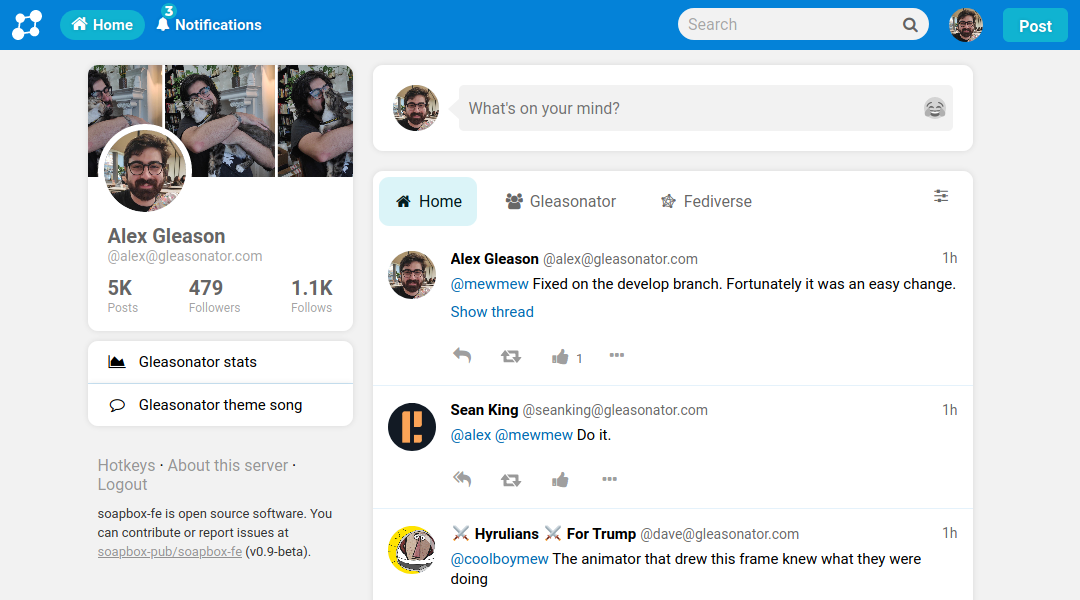Open more options on Alex Gleason's post

616,355
